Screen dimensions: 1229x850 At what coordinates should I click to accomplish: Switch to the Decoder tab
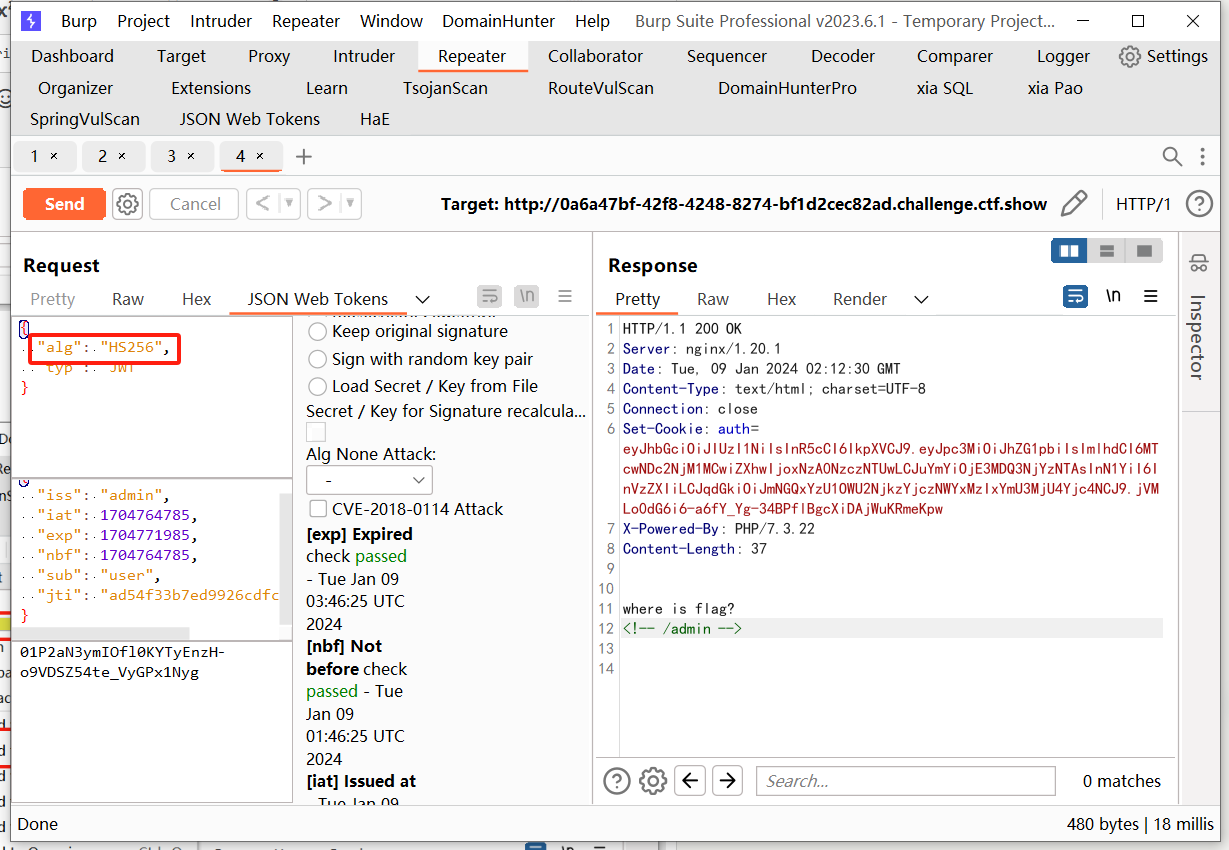point(843,56)
